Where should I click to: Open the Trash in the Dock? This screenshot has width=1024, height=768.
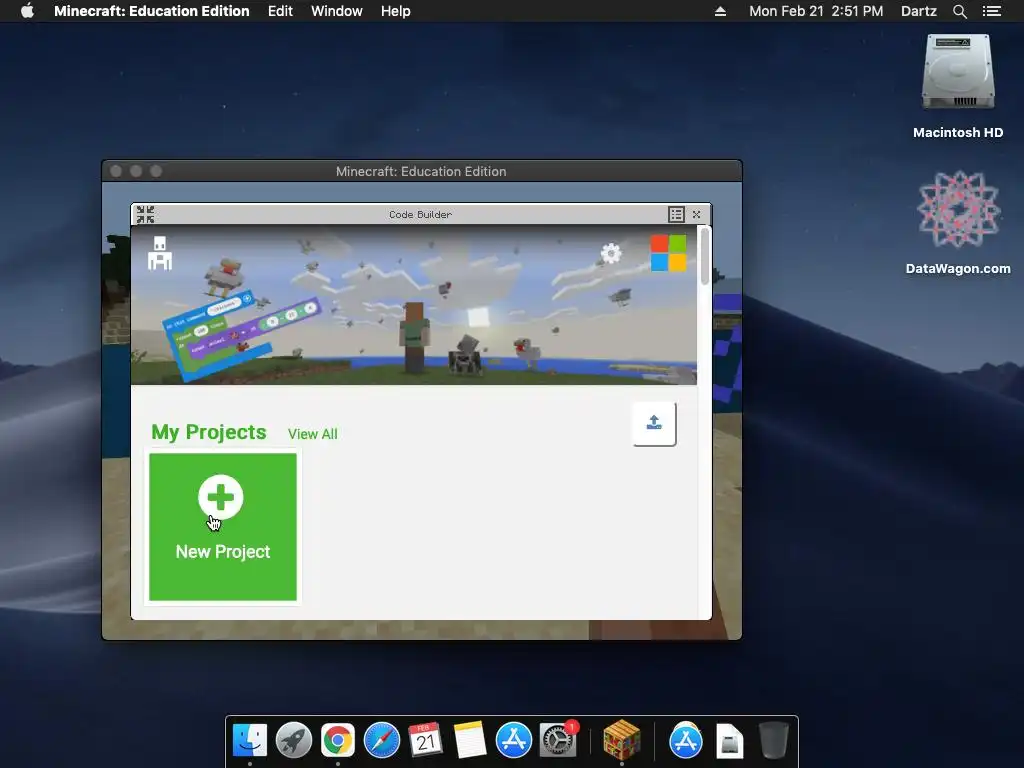(774, 740)
